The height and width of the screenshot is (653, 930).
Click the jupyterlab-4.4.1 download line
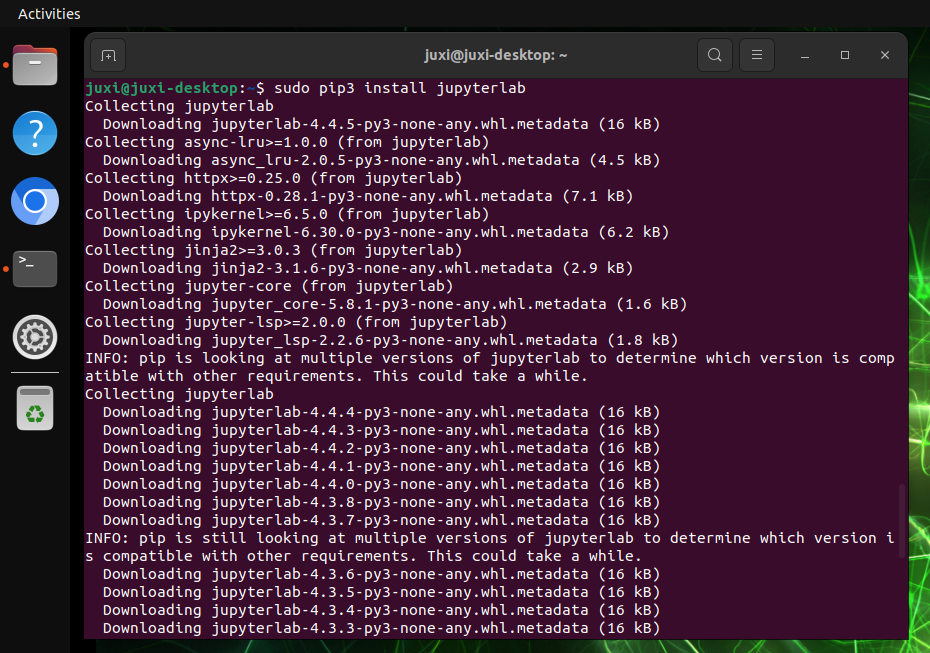[x=381, y=466]
